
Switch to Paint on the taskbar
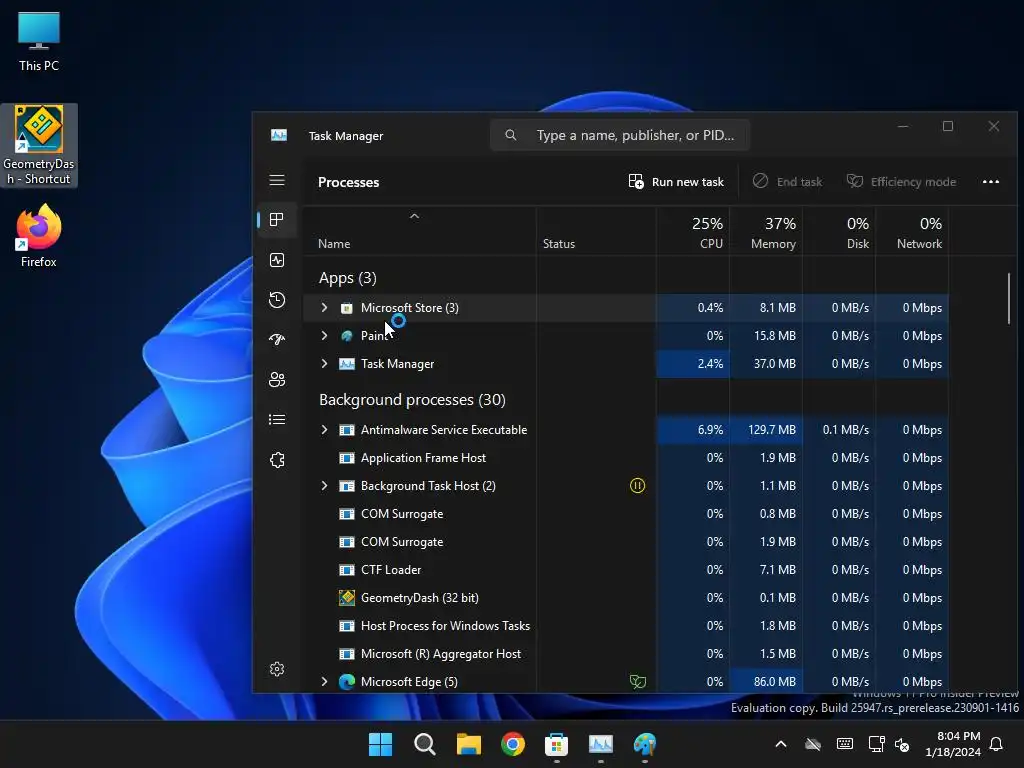click(645, 744)
